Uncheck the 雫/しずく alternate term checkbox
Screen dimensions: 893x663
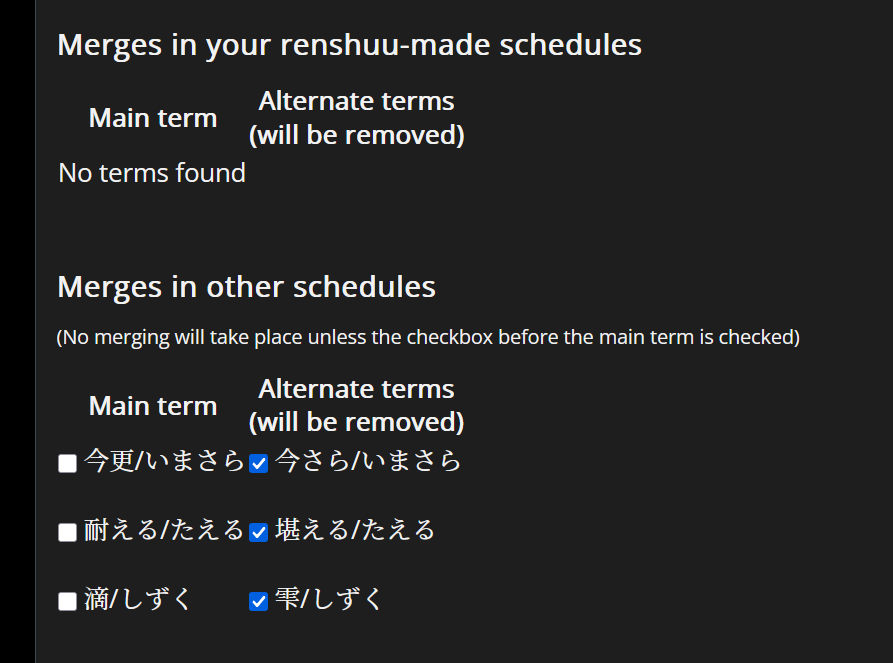pos(259,602)
